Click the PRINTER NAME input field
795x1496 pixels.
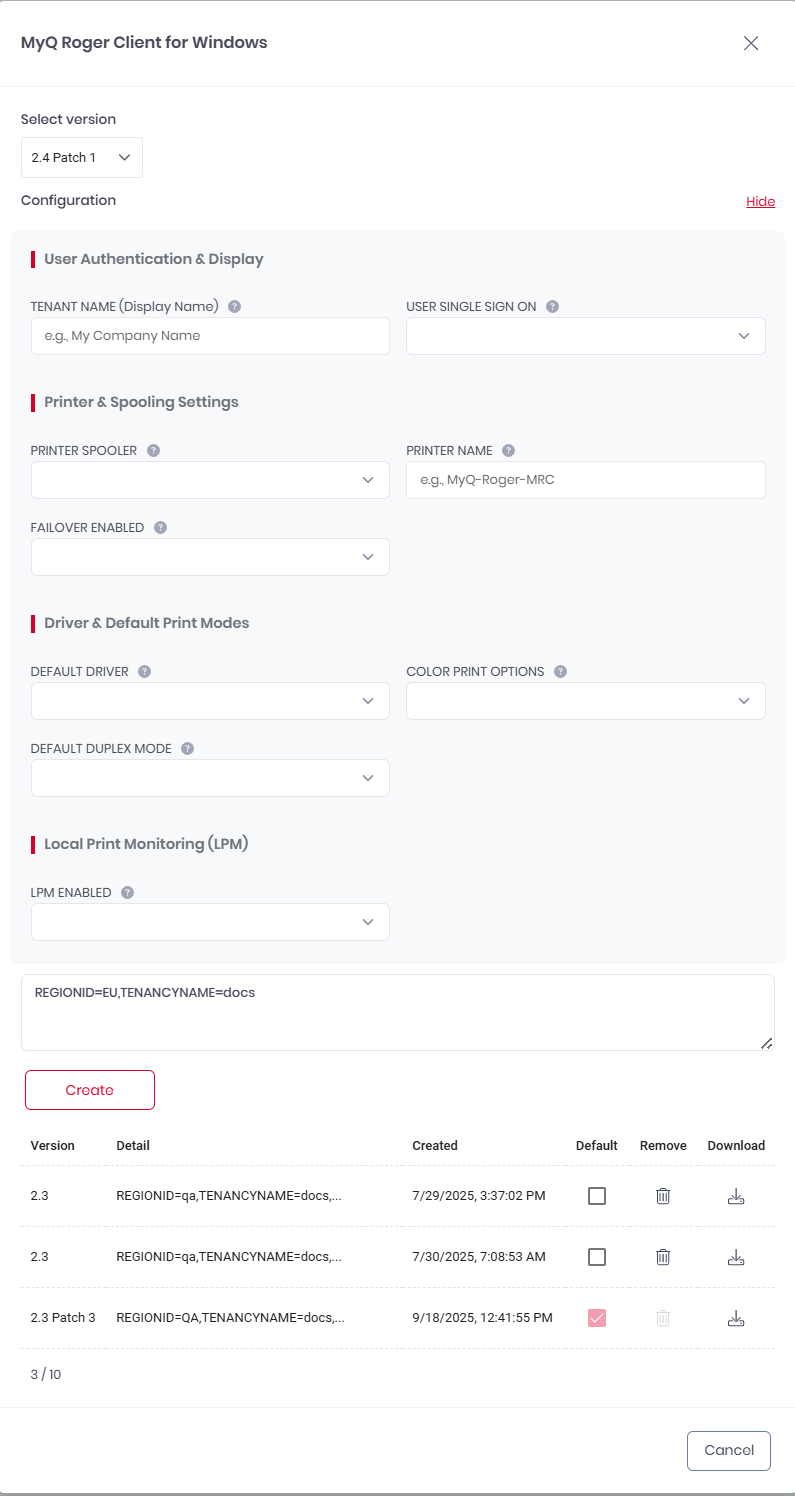pyautogui.click(x=585, y=480)
